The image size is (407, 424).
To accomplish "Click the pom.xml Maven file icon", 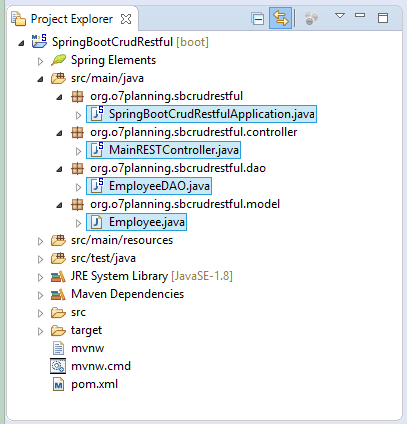I will [x=58, y=384].
